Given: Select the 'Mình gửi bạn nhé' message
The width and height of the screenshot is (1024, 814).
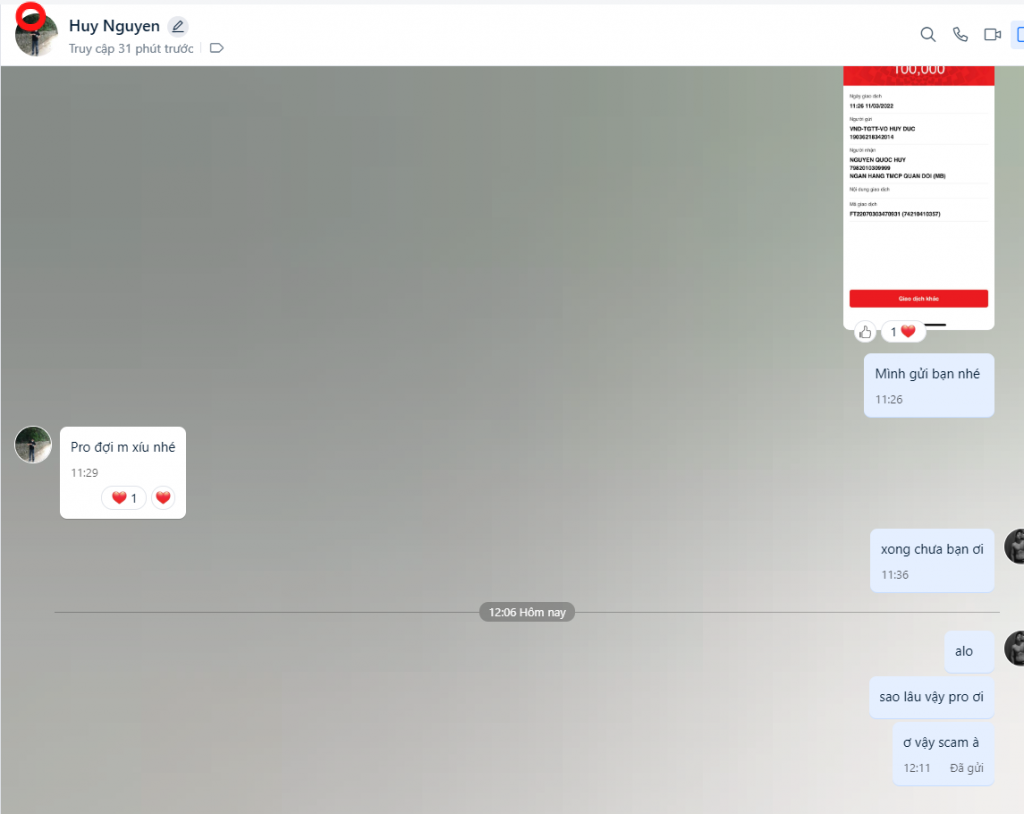Looking at the screenshot, I should 928,374.
